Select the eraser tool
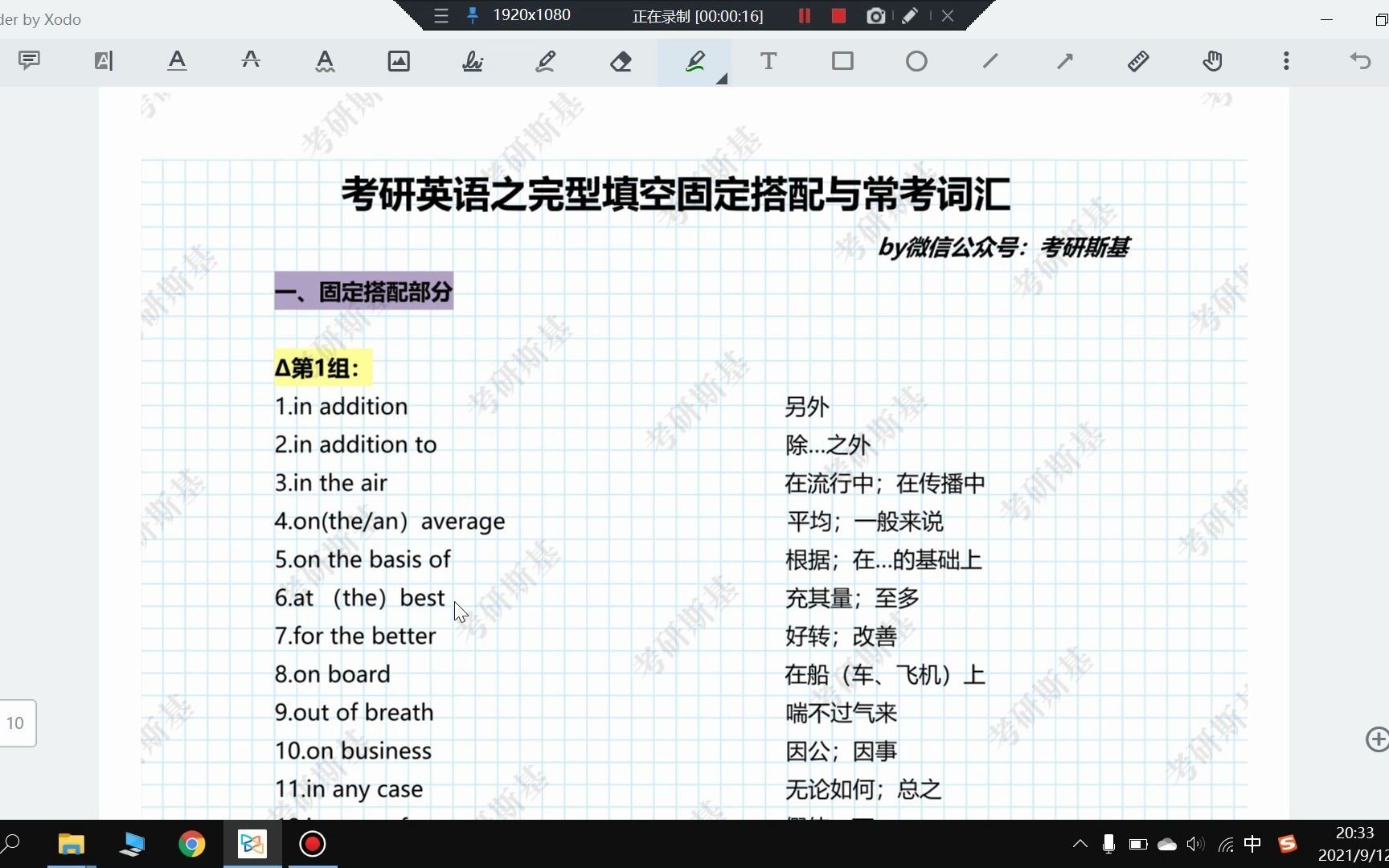This screenshot has width=1389, height=868. 621,61
